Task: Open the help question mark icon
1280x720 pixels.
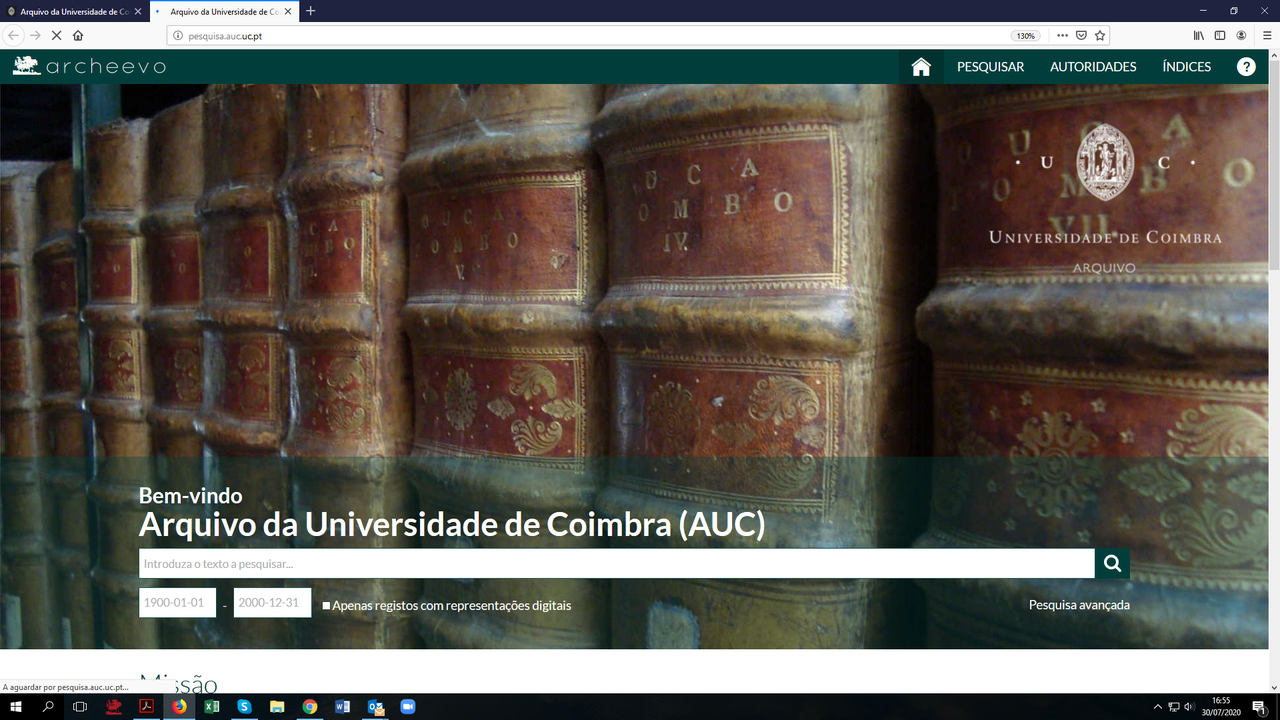Action: 1246,67
